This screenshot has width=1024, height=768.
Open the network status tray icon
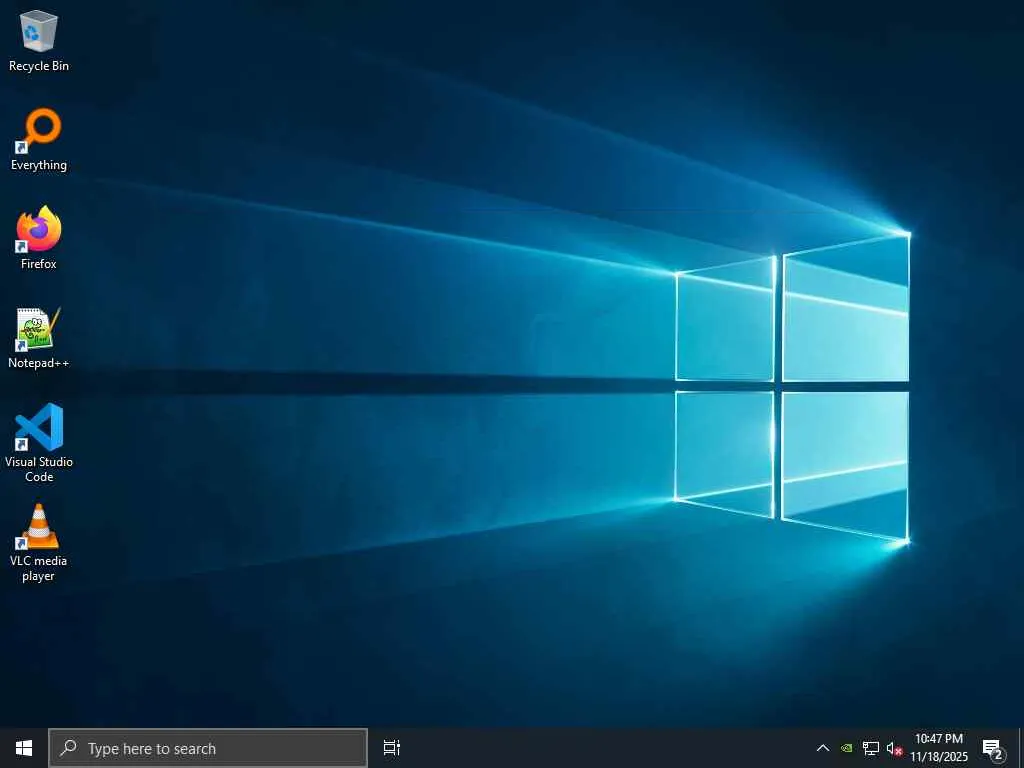click(871, 748)
